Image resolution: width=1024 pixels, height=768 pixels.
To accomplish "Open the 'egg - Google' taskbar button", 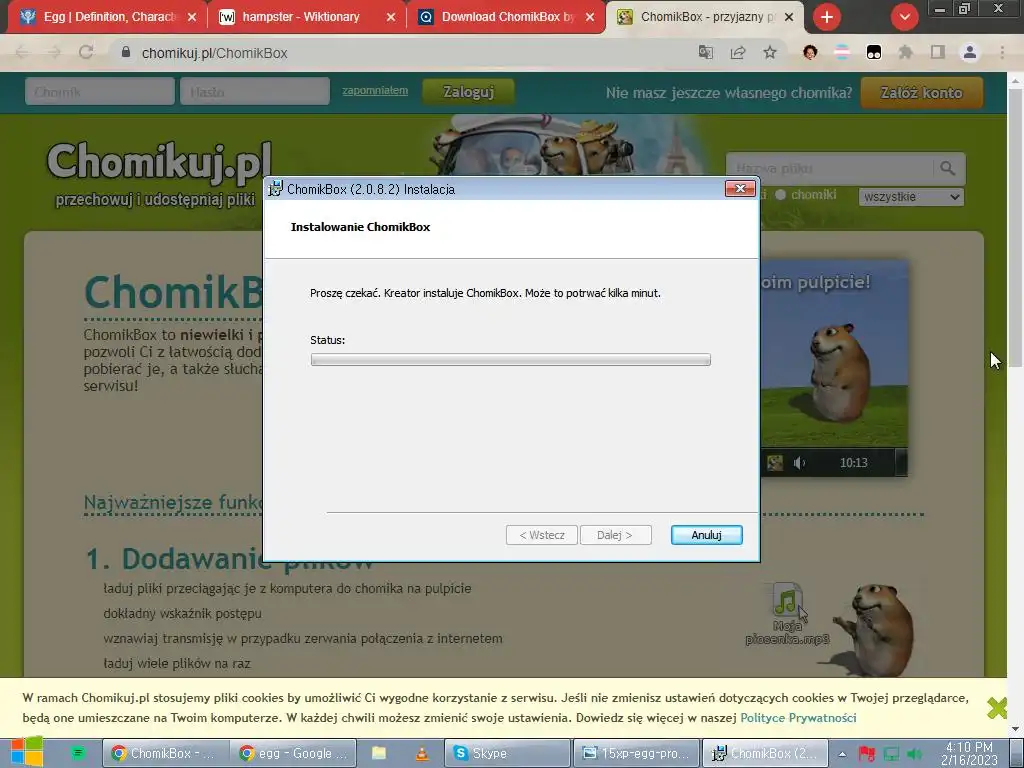I will pyautogui.click(x=294, y=753).
